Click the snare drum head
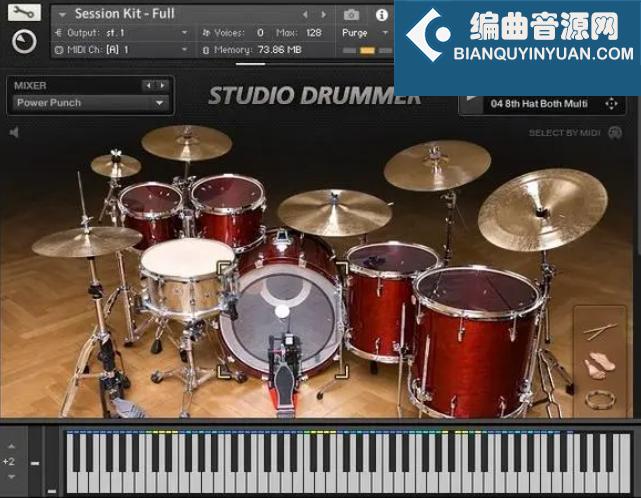The width and height of the screenshot is (641, 498). pos(187,256)
